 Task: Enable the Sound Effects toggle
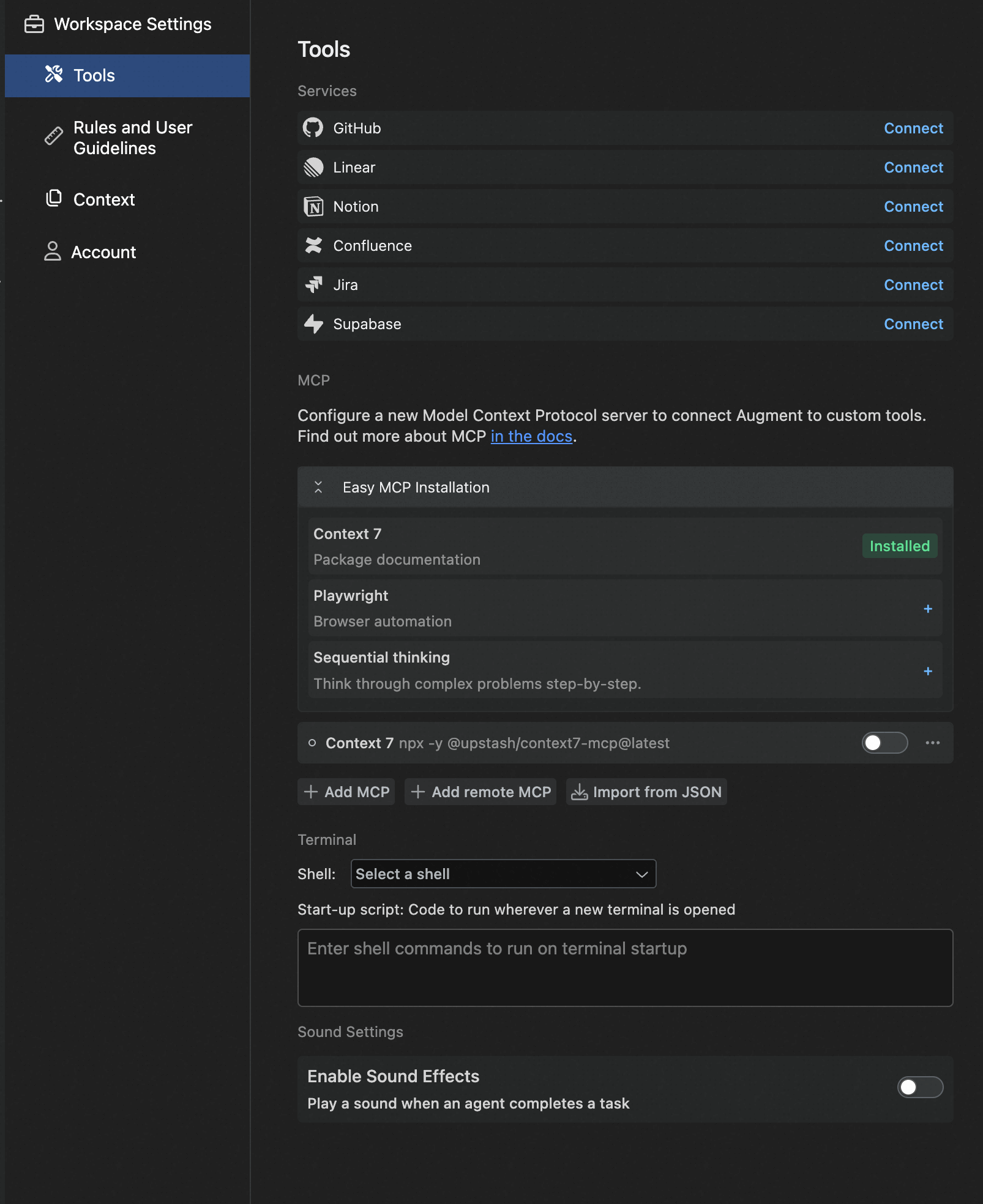click(920, 1087)
